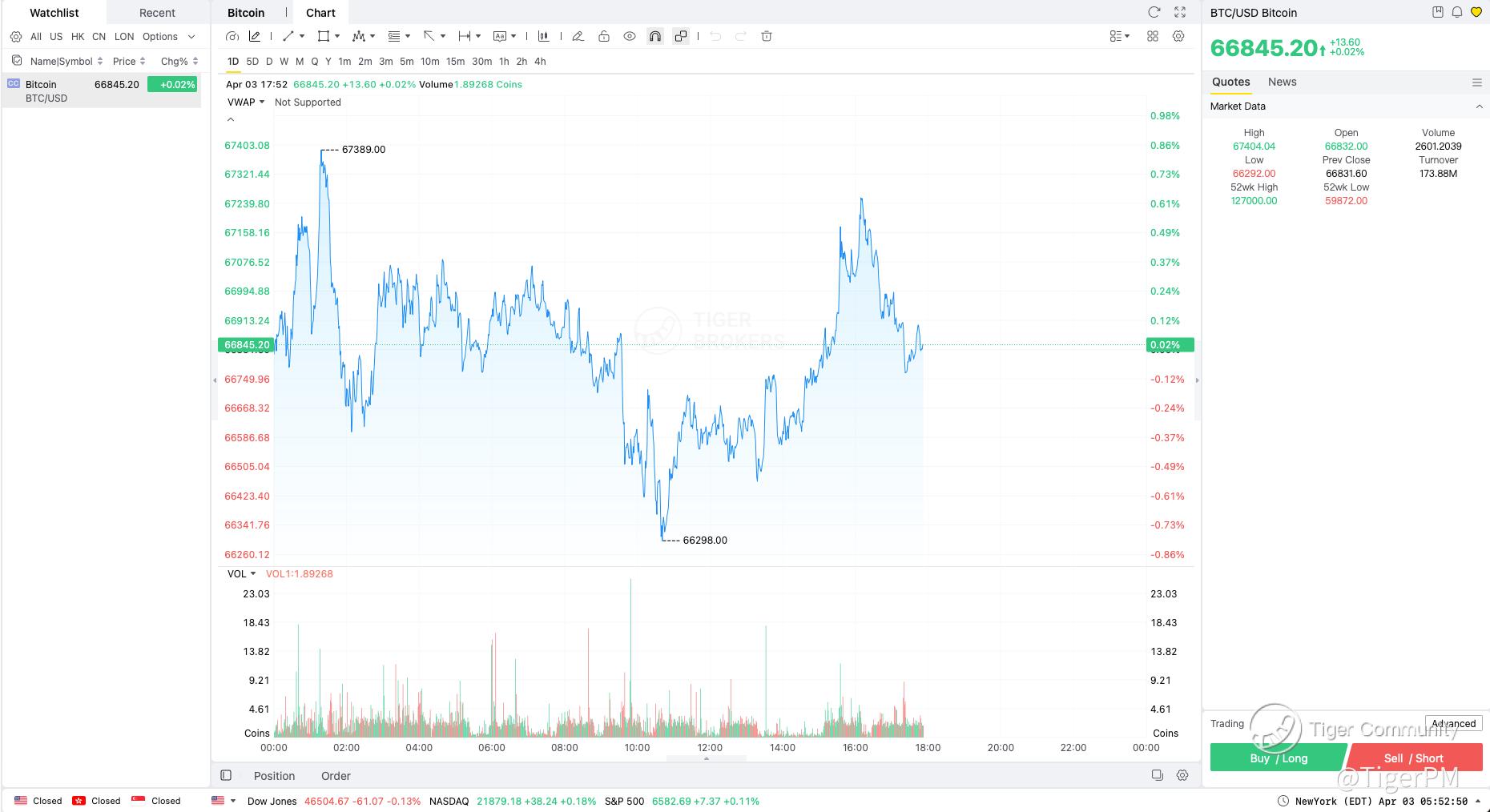Viewport: 1490px width, 812px height.
Task: Open the Quotes panel hamburger menu
Action: (x=1477, y=82)
